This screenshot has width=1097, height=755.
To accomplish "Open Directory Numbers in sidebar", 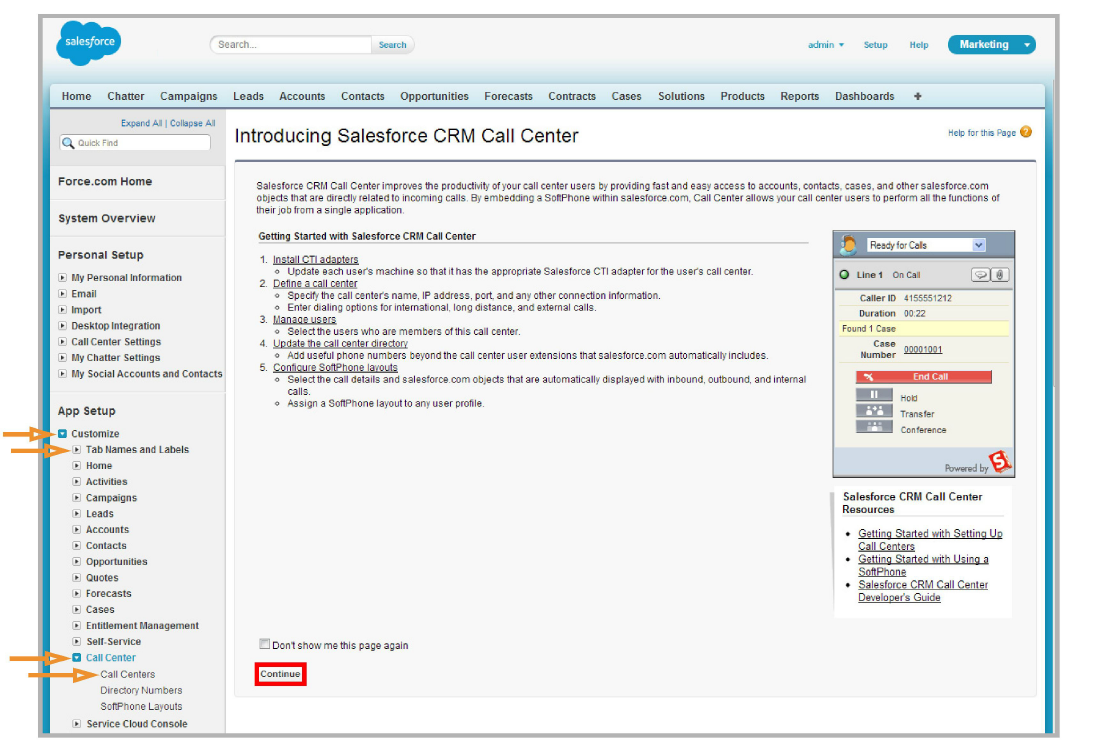I will click(x=141, y=691).
